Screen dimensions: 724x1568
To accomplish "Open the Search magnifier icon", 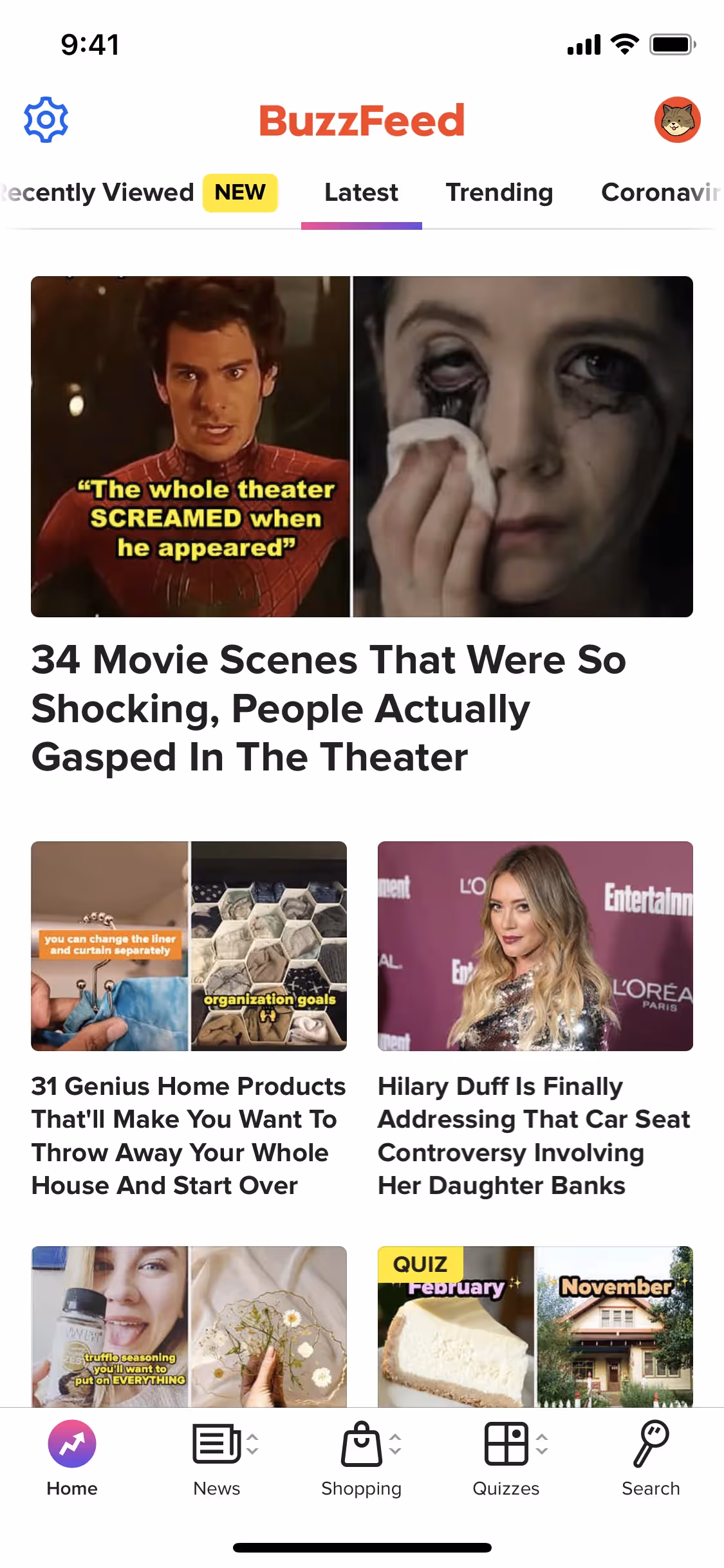I will pyautogui.click(x=651, y=1444).
